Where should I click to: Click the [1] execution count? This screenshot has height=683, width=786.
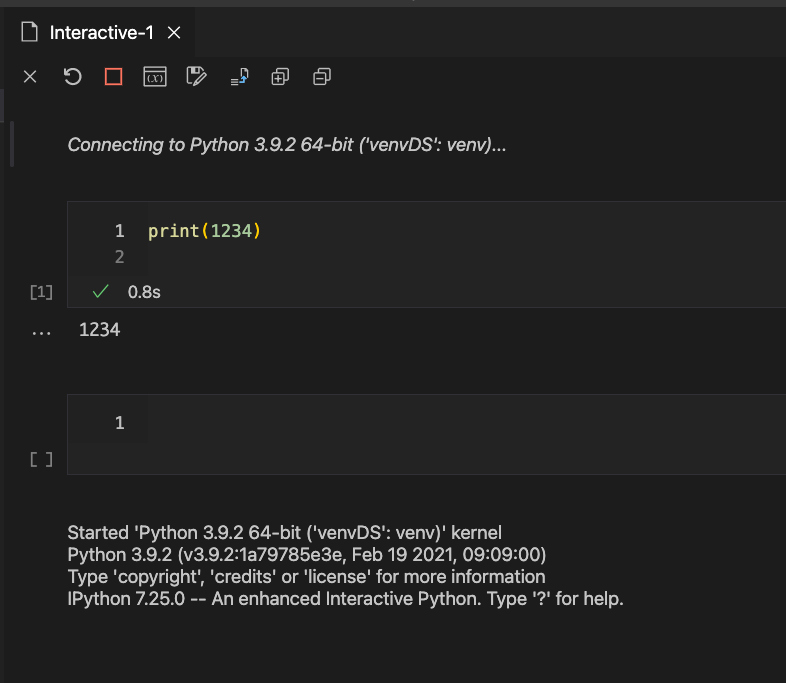point(41,292)
